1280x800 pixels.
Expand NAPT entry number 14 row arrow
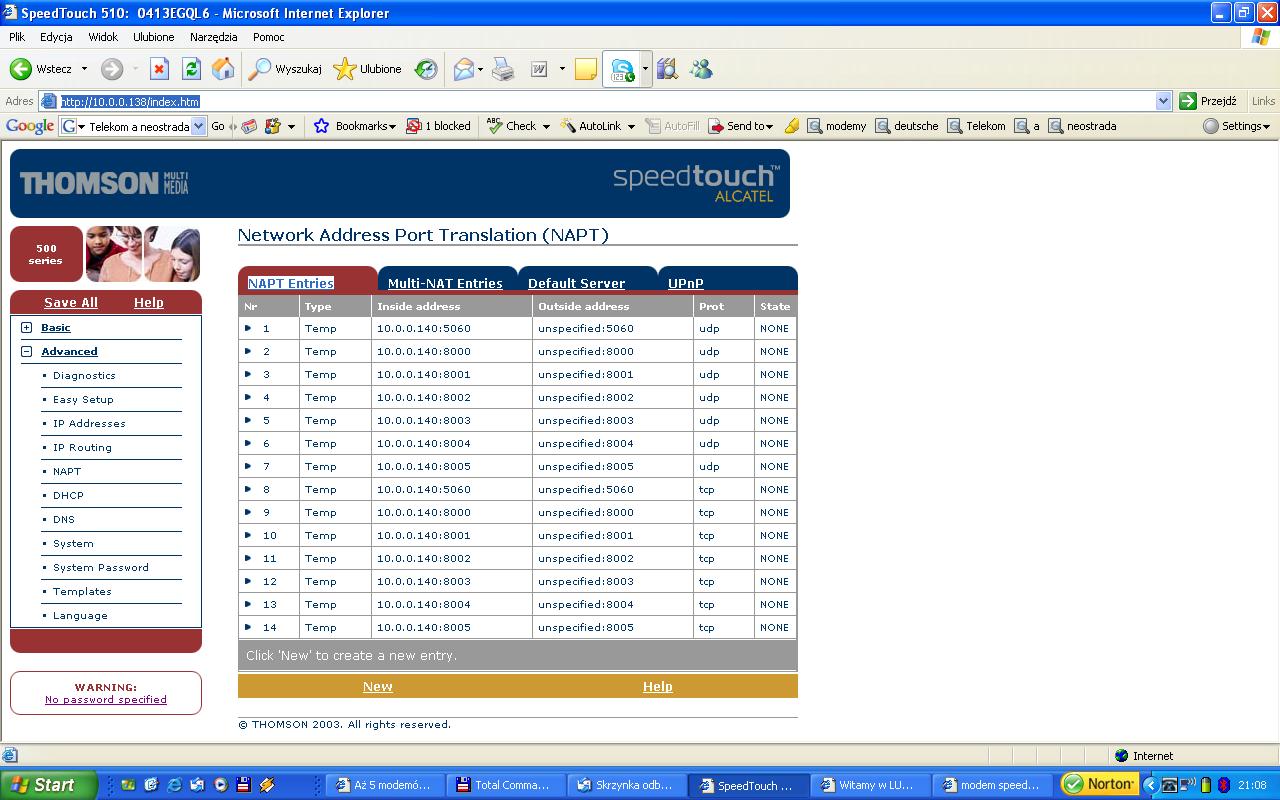point(248,627)
